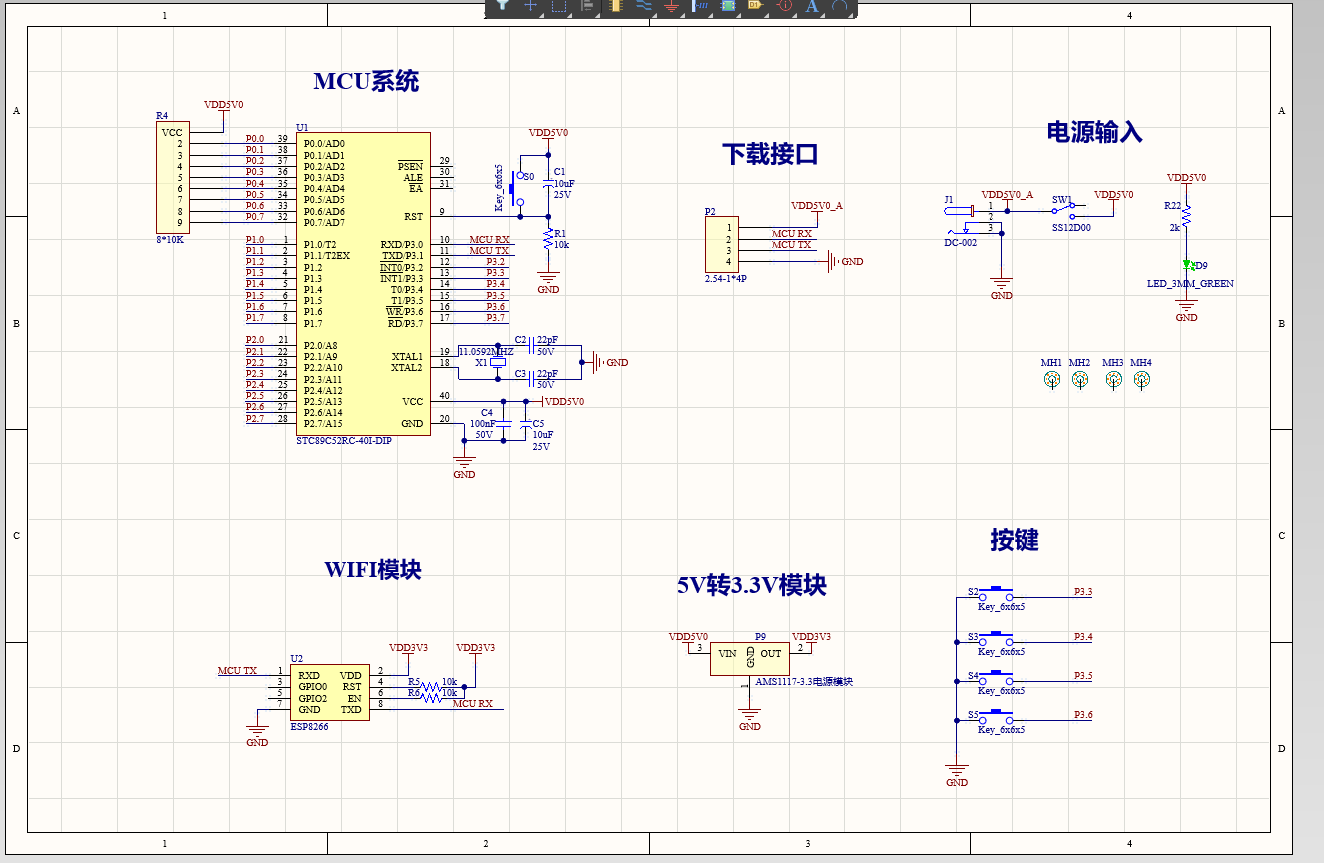1324x863 pixels.
Task: Click the '按键' section title
Action: coord(1015,540)
